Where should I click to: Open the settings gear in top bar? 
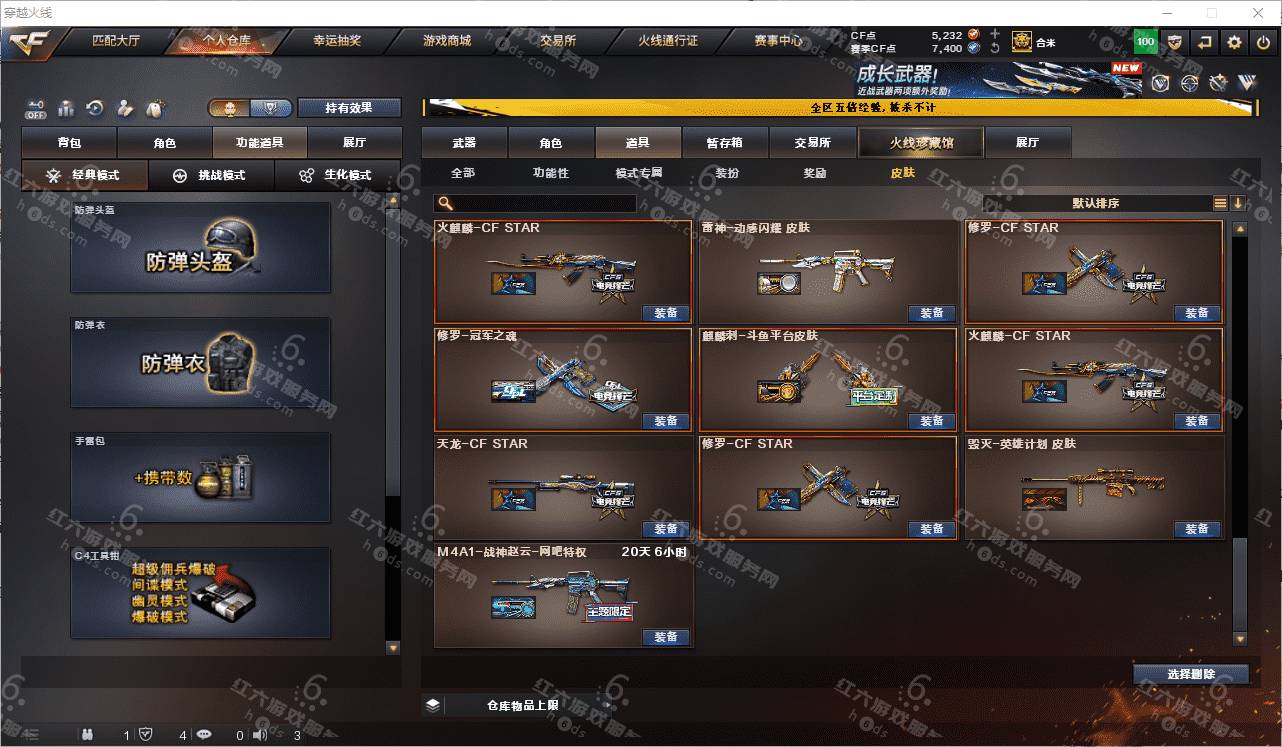[1235, 42]
